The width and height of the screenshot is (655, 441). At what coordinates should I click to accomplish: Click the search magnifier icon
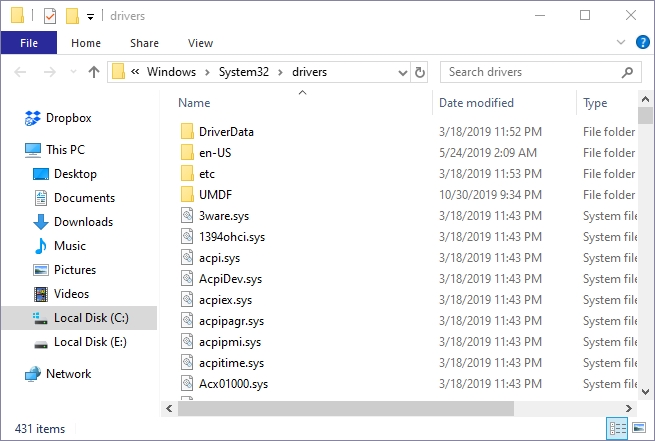tap(627, 72)
